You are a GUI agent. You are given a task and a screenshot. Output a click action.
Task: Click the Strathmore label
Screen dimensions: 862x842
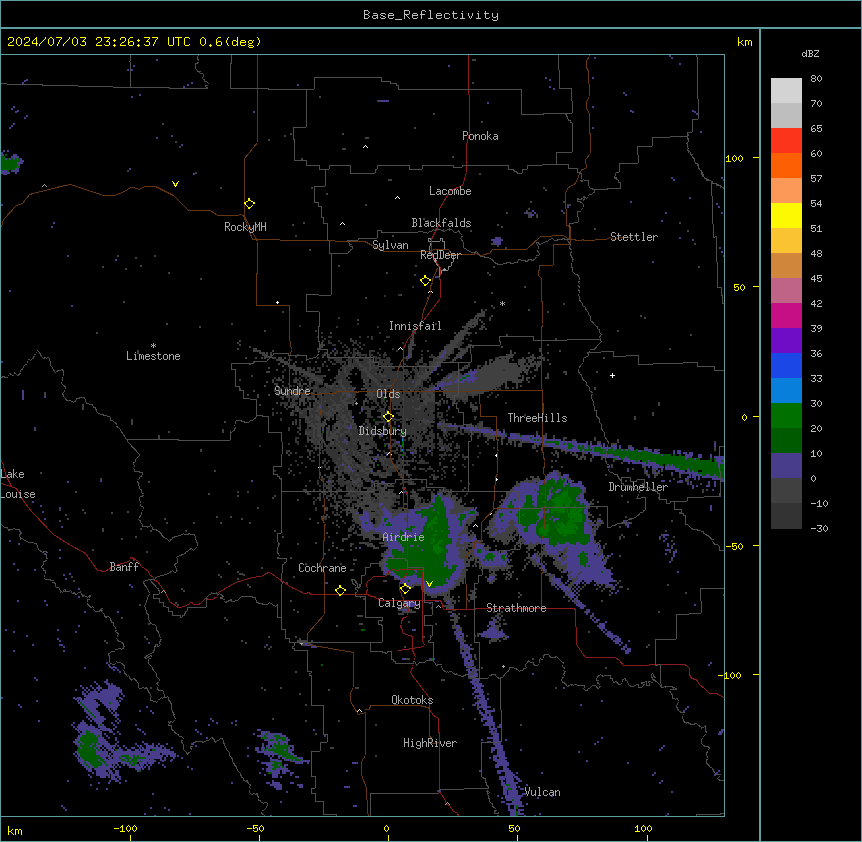(x=516, y=608)
